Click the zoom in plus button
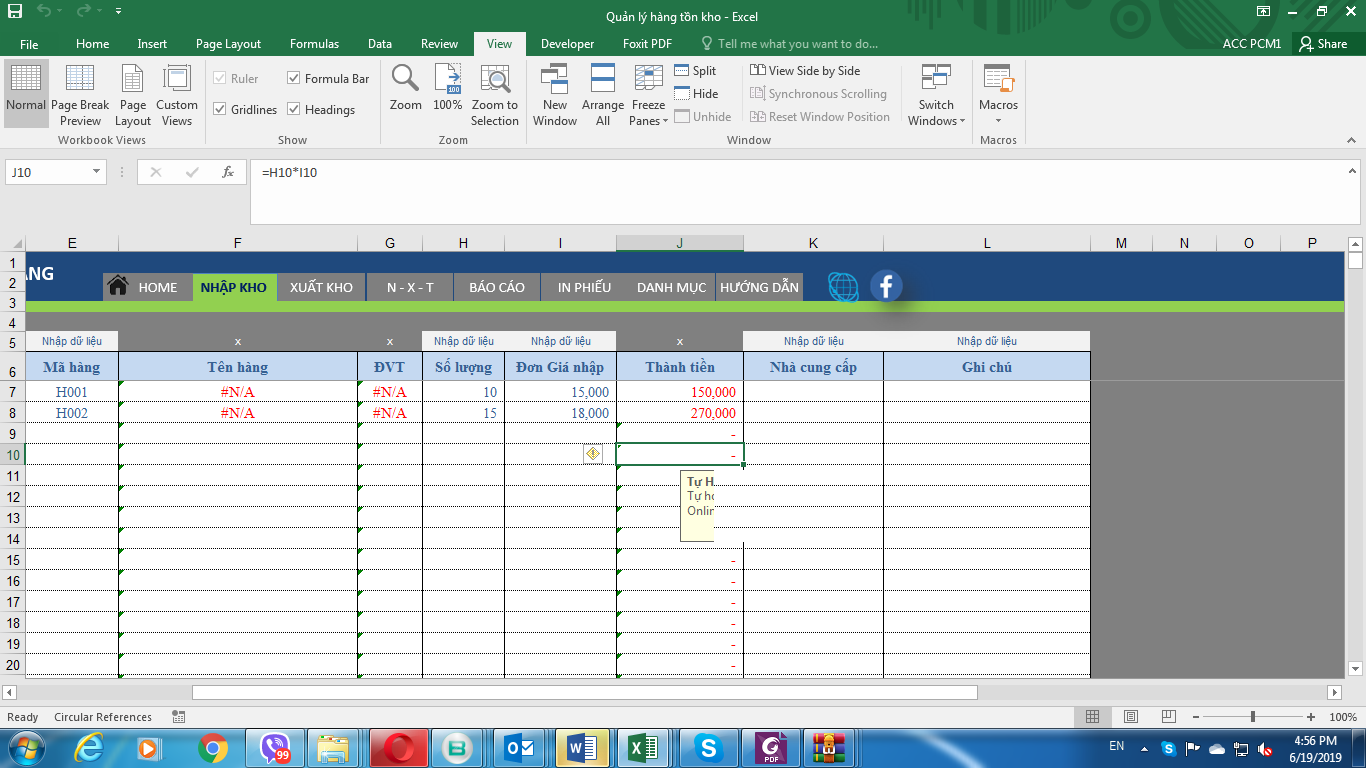The width and height of the screenshot is (1366, 768). pyautogui.click(x=1310, y=717)
